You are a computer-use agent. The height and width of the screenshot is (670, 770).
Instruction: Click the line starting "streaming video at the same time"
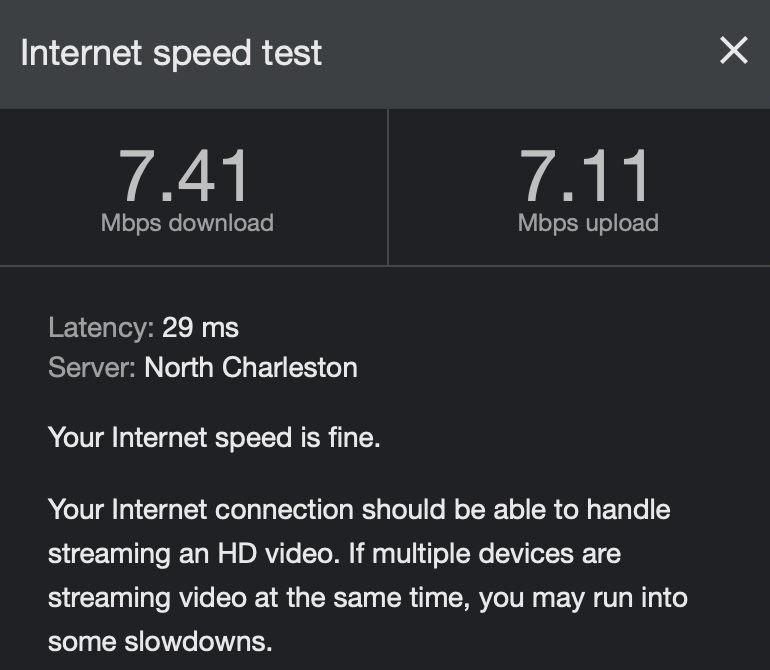pyautogui.click(x=367, y=597)
